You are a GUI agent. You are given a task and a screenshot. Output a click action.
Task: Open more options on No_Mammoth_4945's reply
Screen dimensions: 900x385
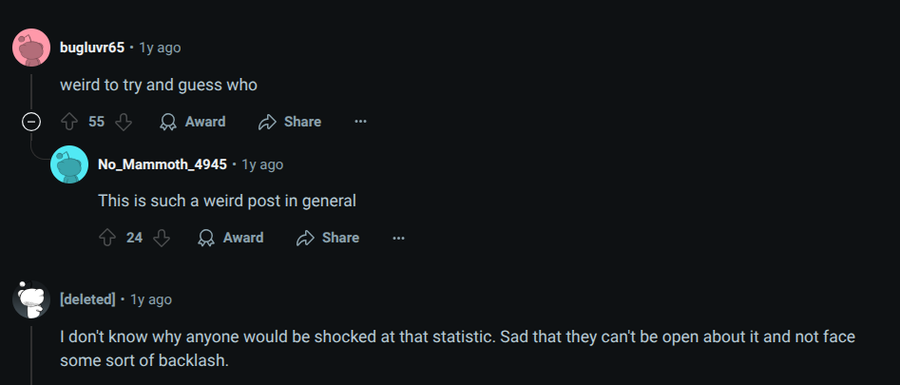pyautogui.click(x=398, y=238)
